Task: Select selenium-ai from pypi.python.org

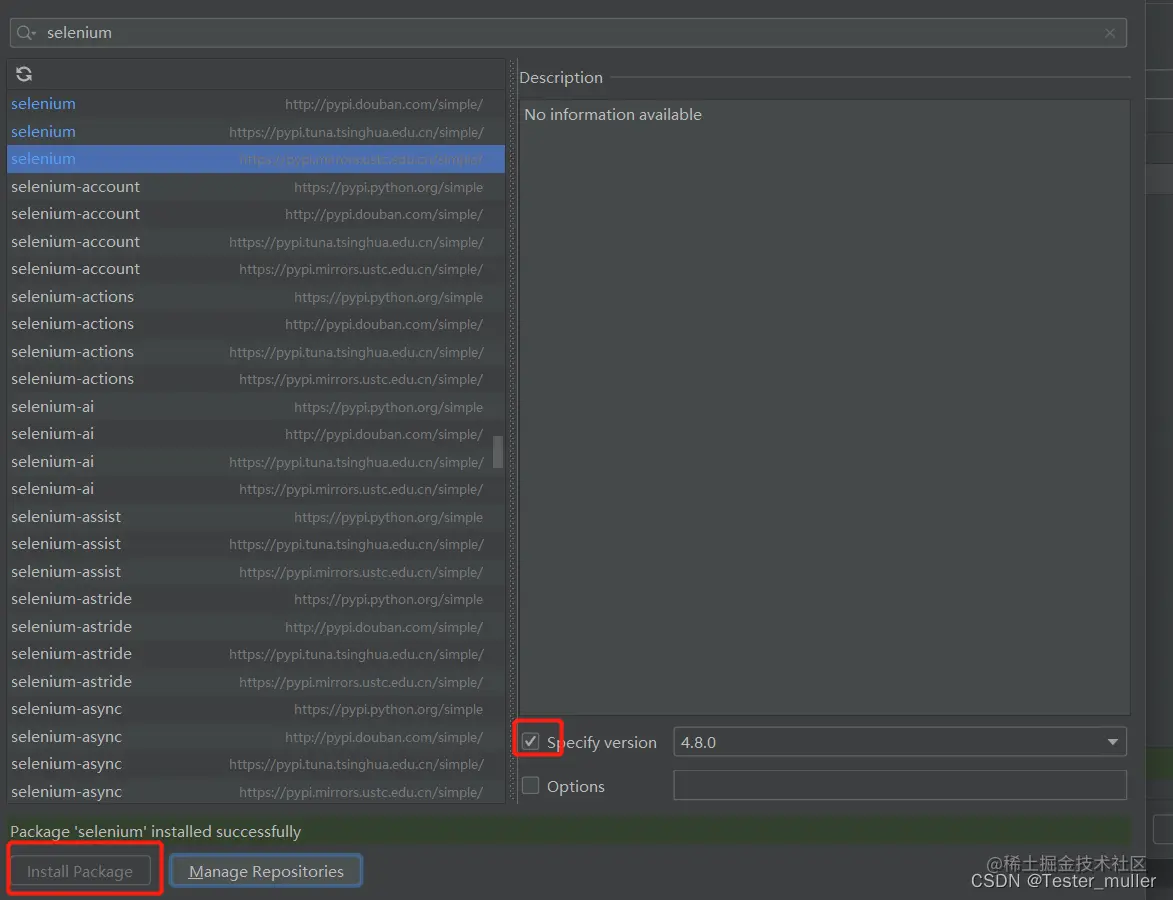Action: (x=256, y=406)
